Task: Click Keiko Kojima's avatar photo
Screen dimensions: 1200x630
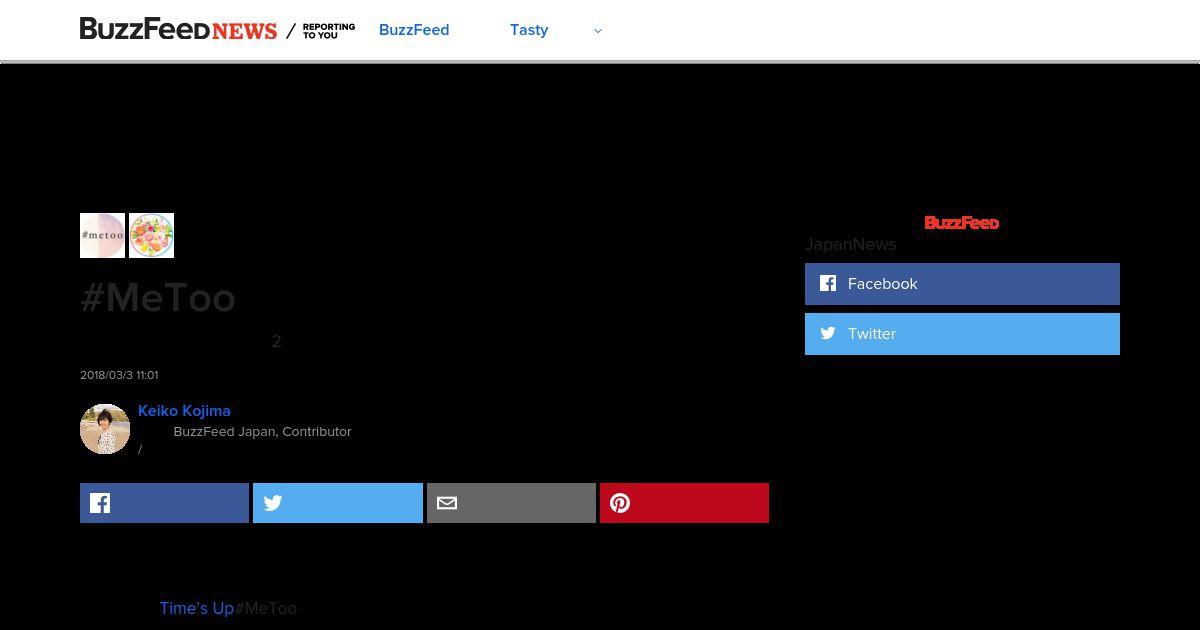Action: tap(105, 429)
